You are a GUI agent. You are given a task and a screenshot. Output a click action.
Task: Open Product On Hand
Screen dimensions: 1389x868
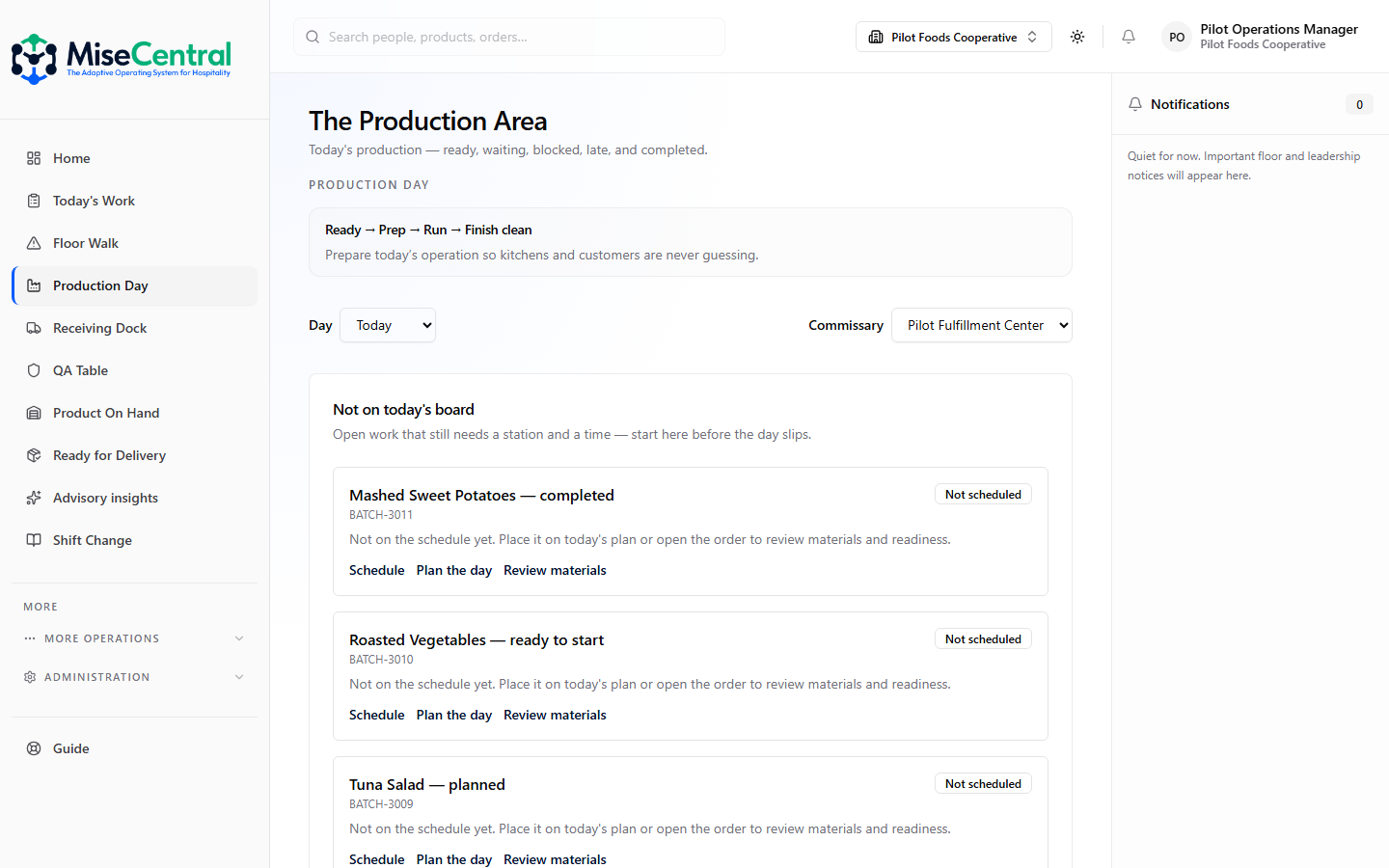pos(135,413)
